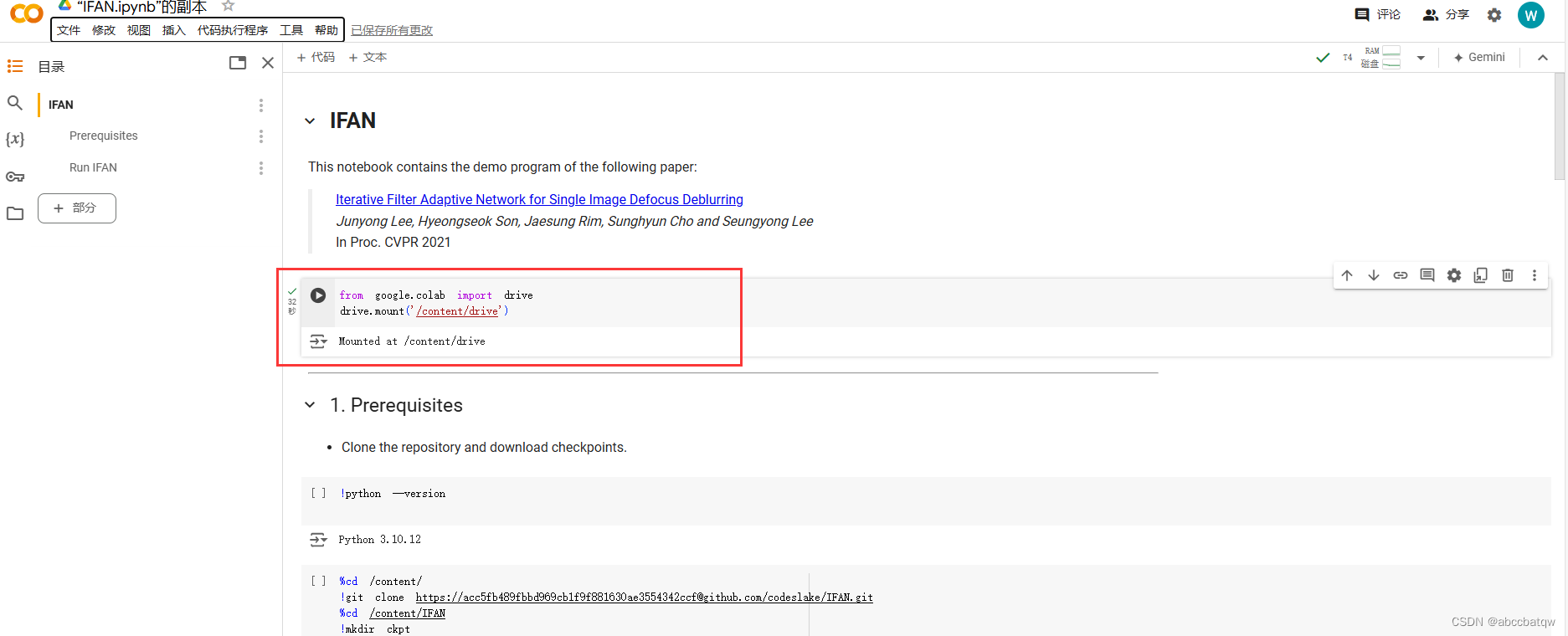The height and width of the screenshot is (636, 1568).
Task: Click the notebook title IFAN.ipynb
Action: 141,7
